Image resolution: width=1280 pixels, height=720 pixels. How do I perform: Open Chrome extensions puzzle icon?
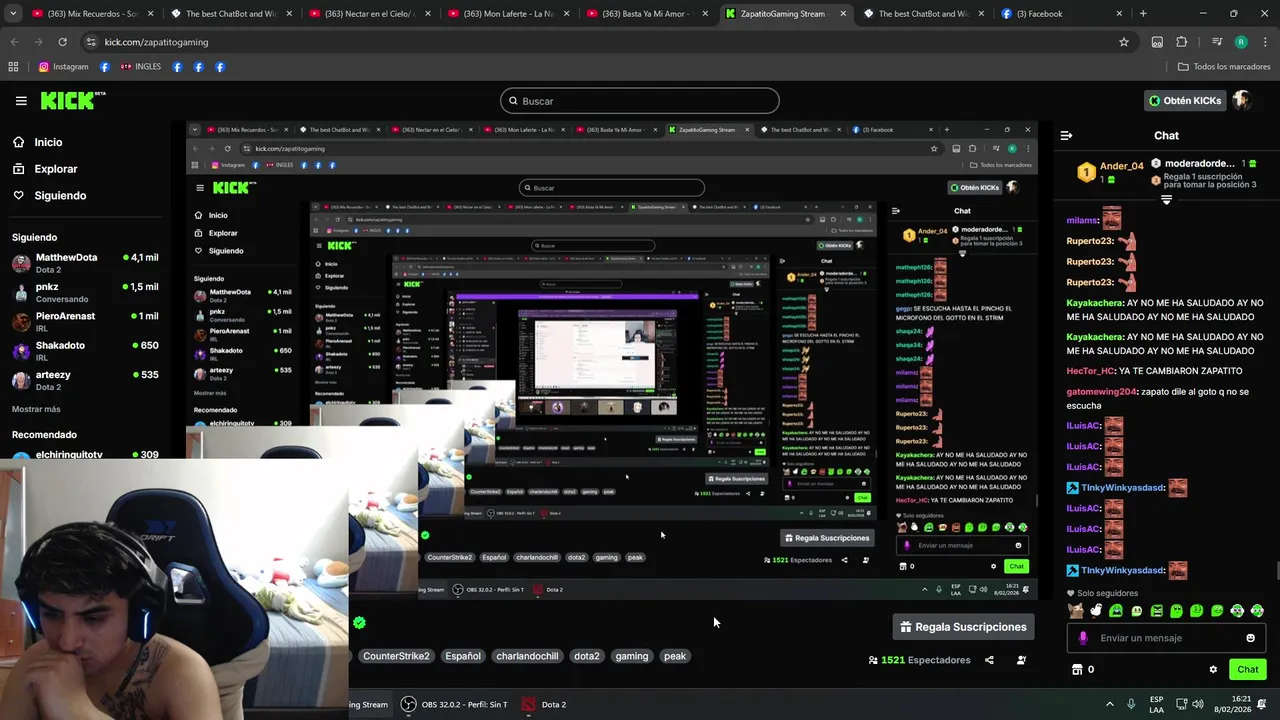(1181, 42)
